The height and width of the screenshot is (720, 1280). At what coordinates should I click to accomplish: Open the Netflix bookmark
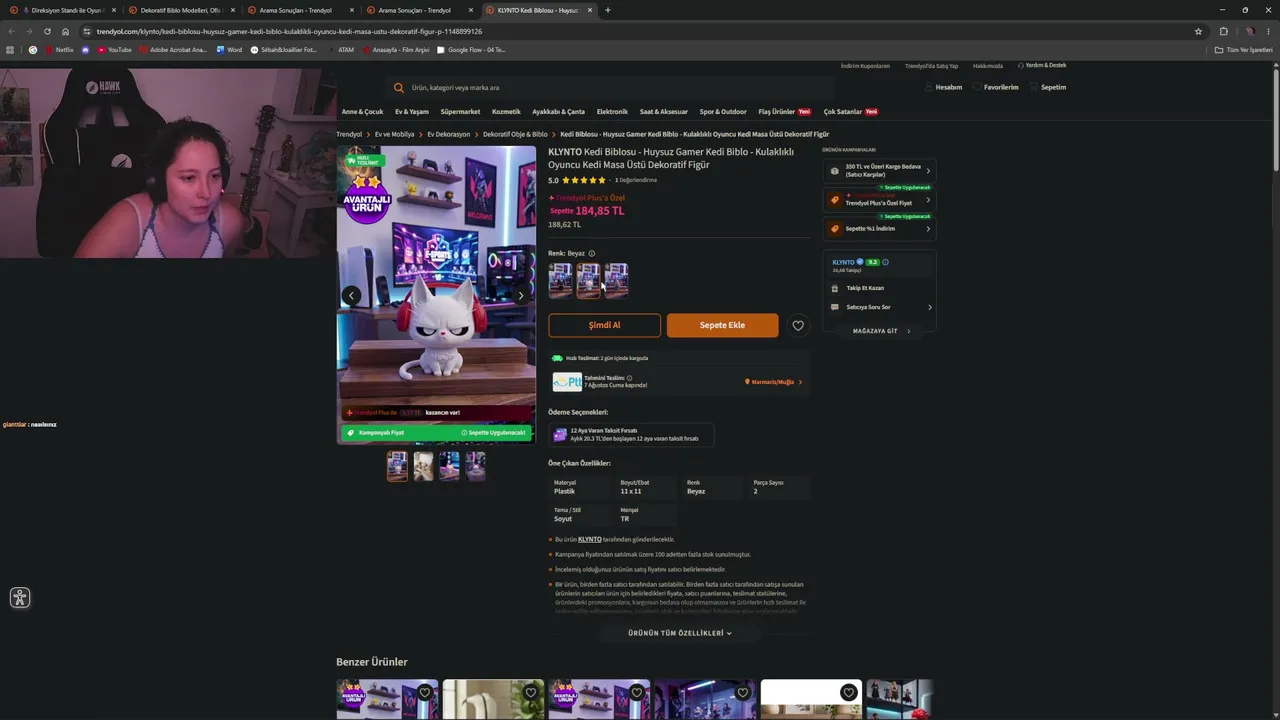point(59,50)
